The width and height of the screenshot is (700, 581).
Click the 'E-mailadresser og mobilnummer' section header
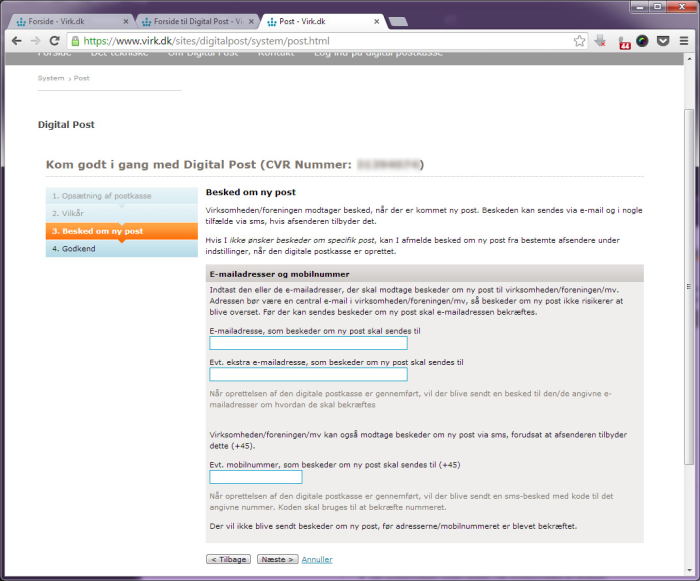(x=425, y=274)
